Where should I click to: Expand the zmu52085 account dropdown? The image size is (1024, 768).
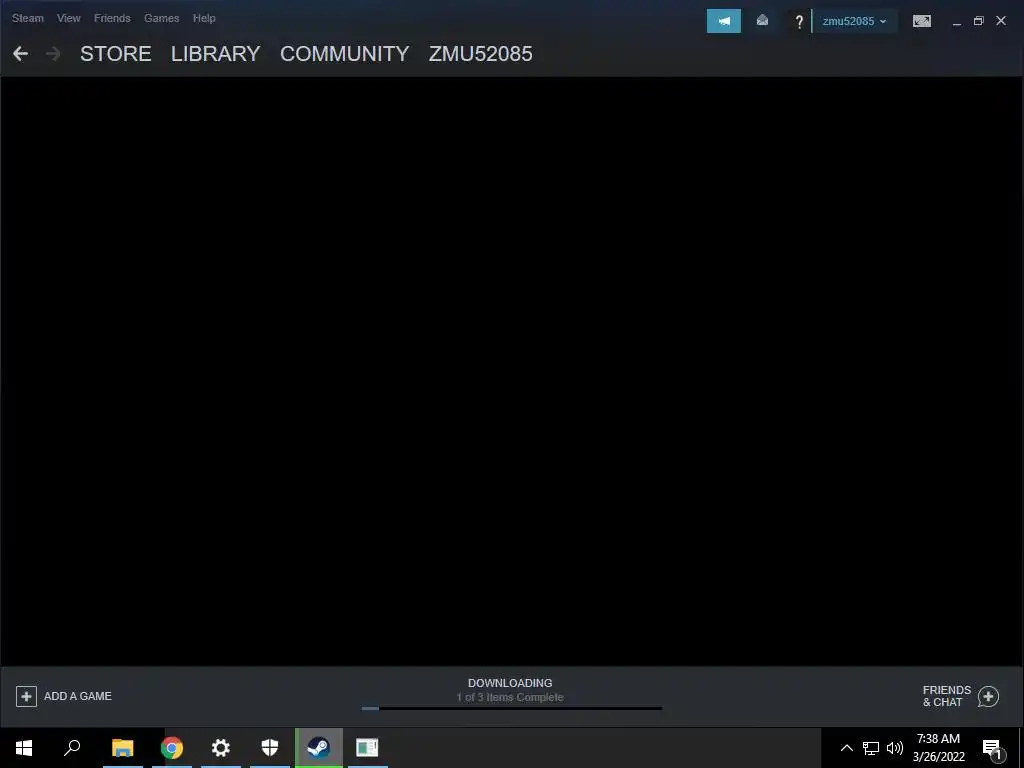click(854, 21)
